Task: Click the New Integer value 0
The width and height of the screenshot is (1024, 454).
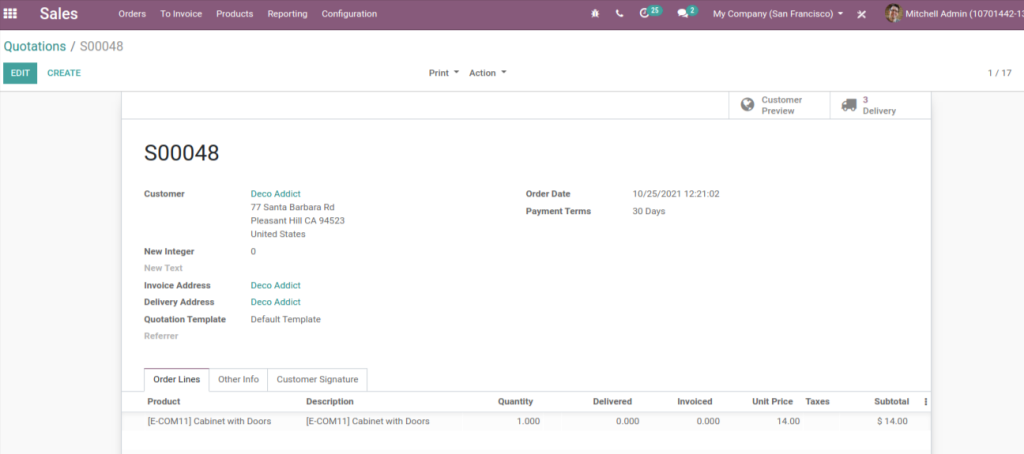Action: (253, 251)
